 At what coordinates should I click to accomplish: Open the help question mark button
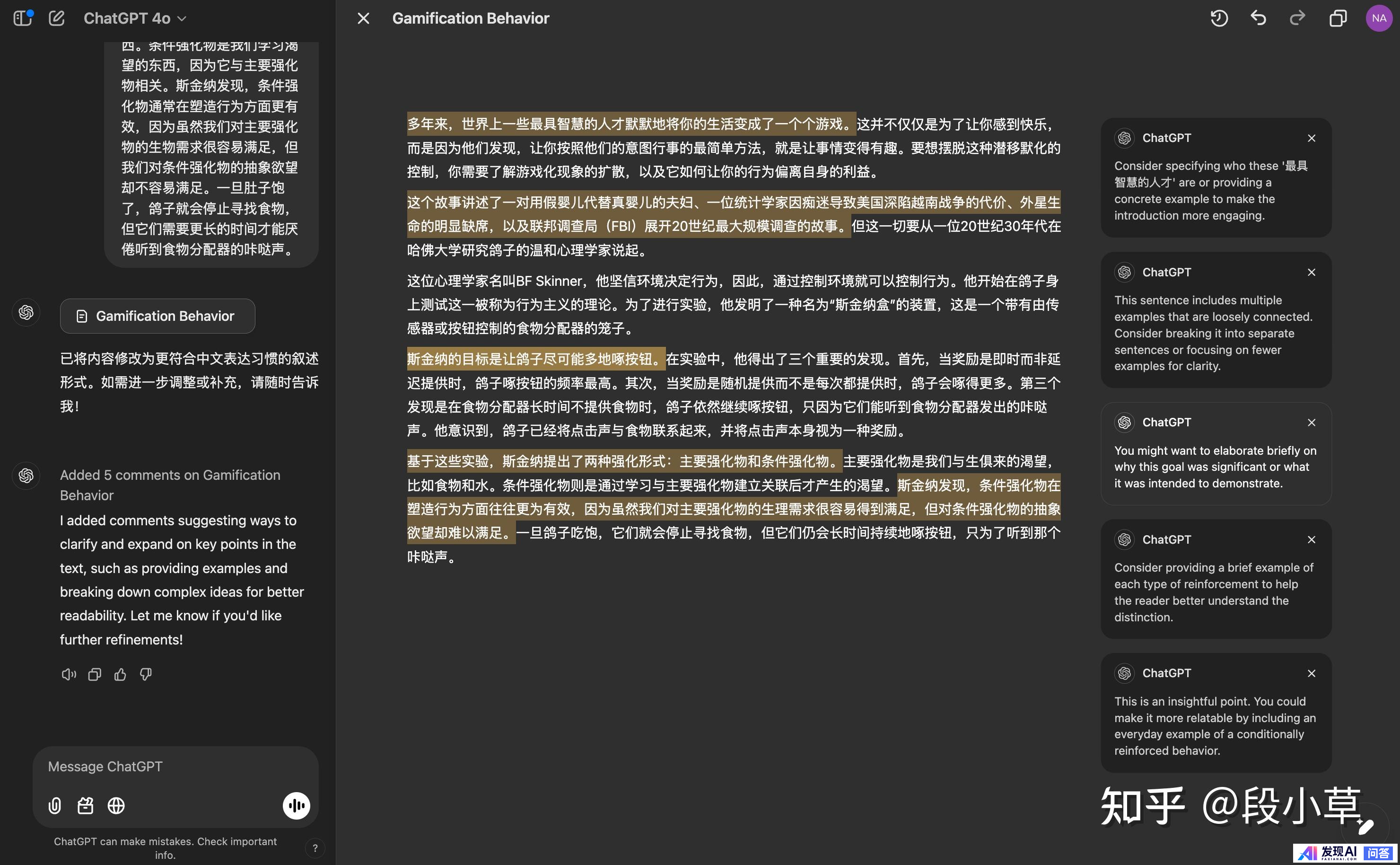click(x=315, y=848)
